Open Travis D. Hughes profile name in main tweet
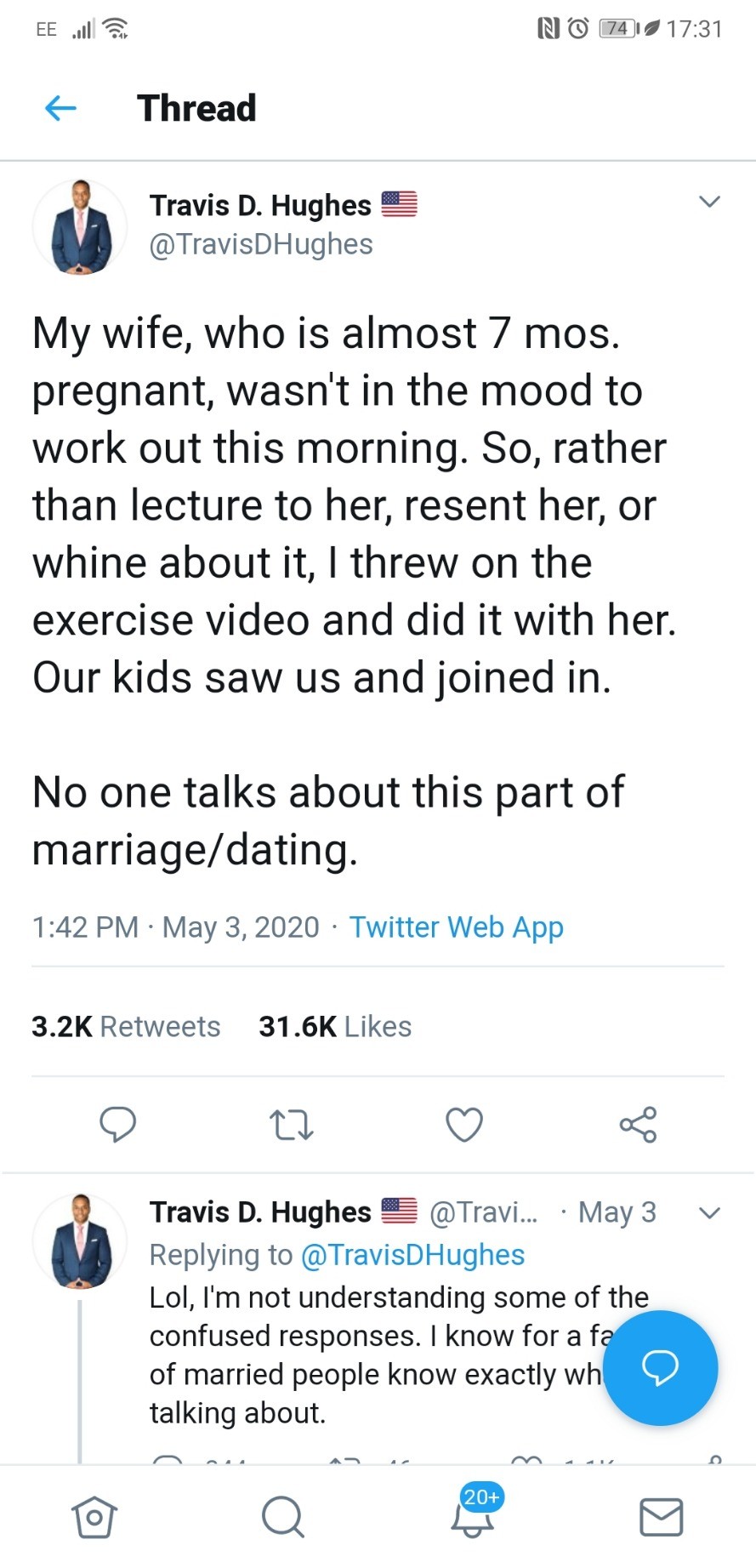Image resolution: width=756 pixels, height=1568 pixels. (260, 205)
